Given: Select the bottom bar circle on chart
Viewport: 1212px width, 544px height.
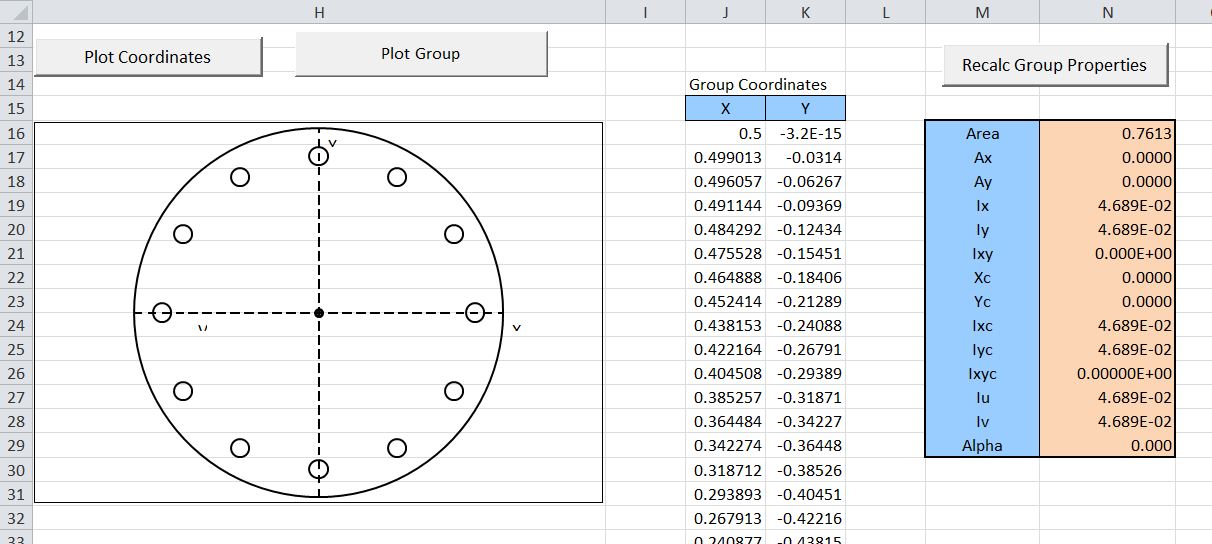Looking at the screenshot, I should pyautogui.click(x=318, y=469).
